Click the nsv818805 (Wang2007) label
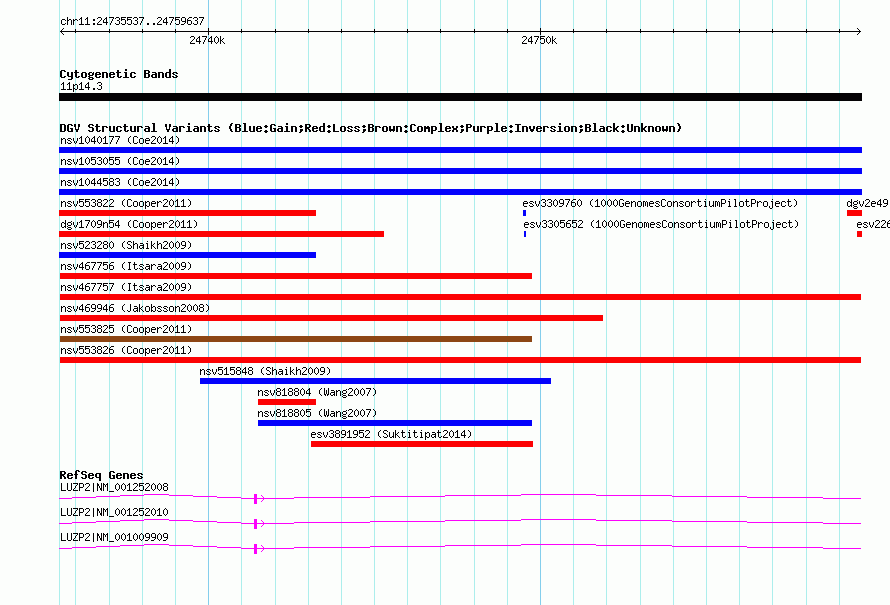The width and height of the screenshot is (890, 605). coord(317,413)
